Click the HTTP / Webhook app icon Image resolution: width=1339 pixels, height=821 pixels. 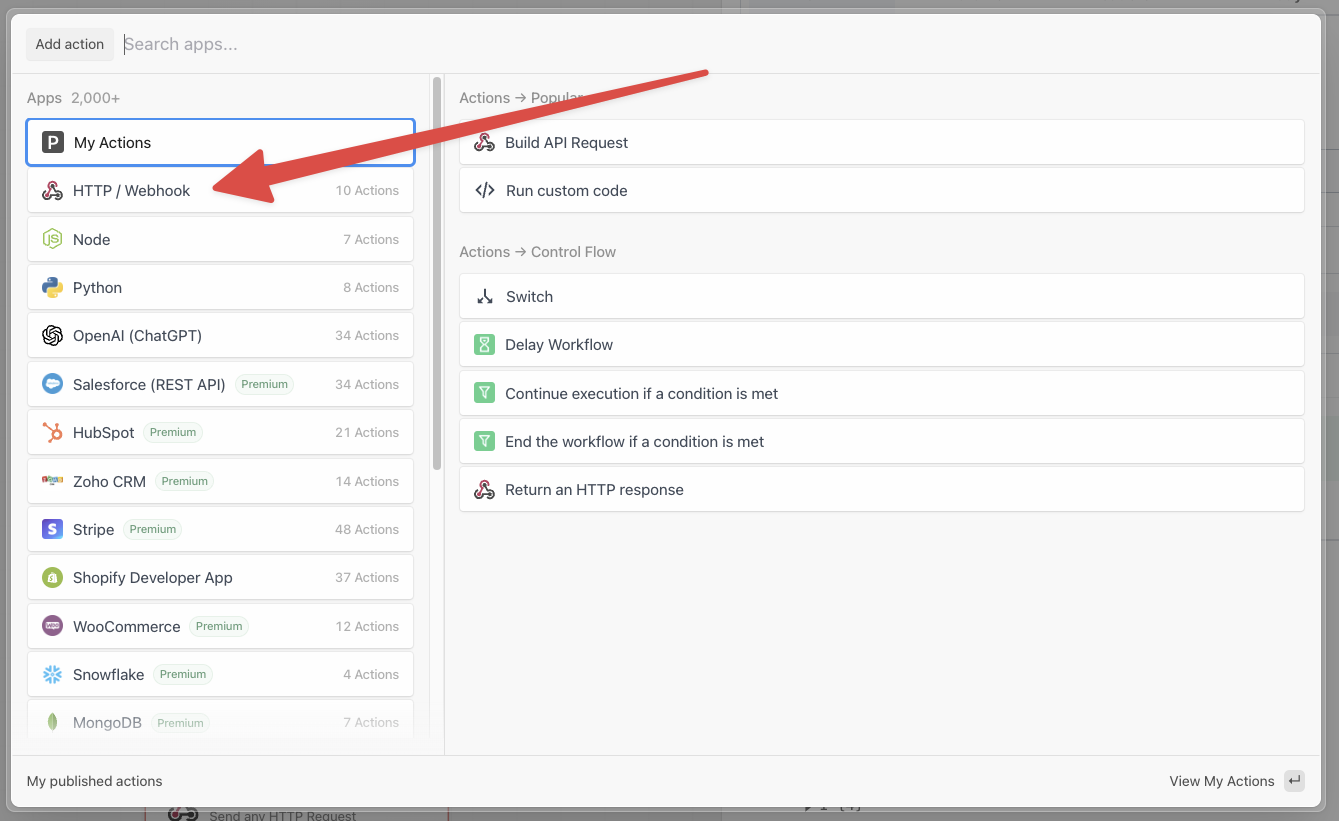pos(52,191)
